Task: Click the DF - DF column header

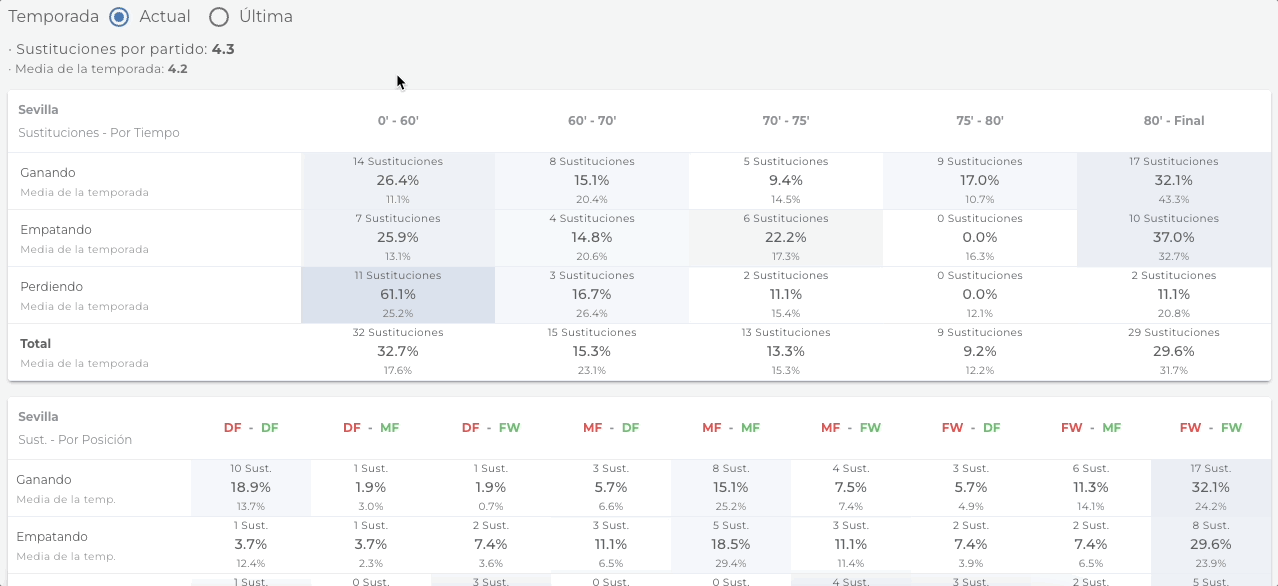Action: click(251, 428)
